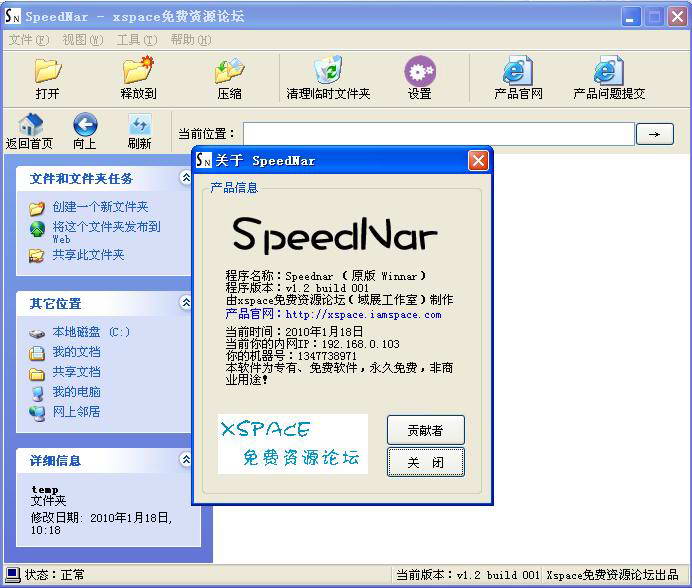692x588 pixels.
Task: Click the shared folder icon beside 共享此文件夹
Action: (x=37, y=255)
